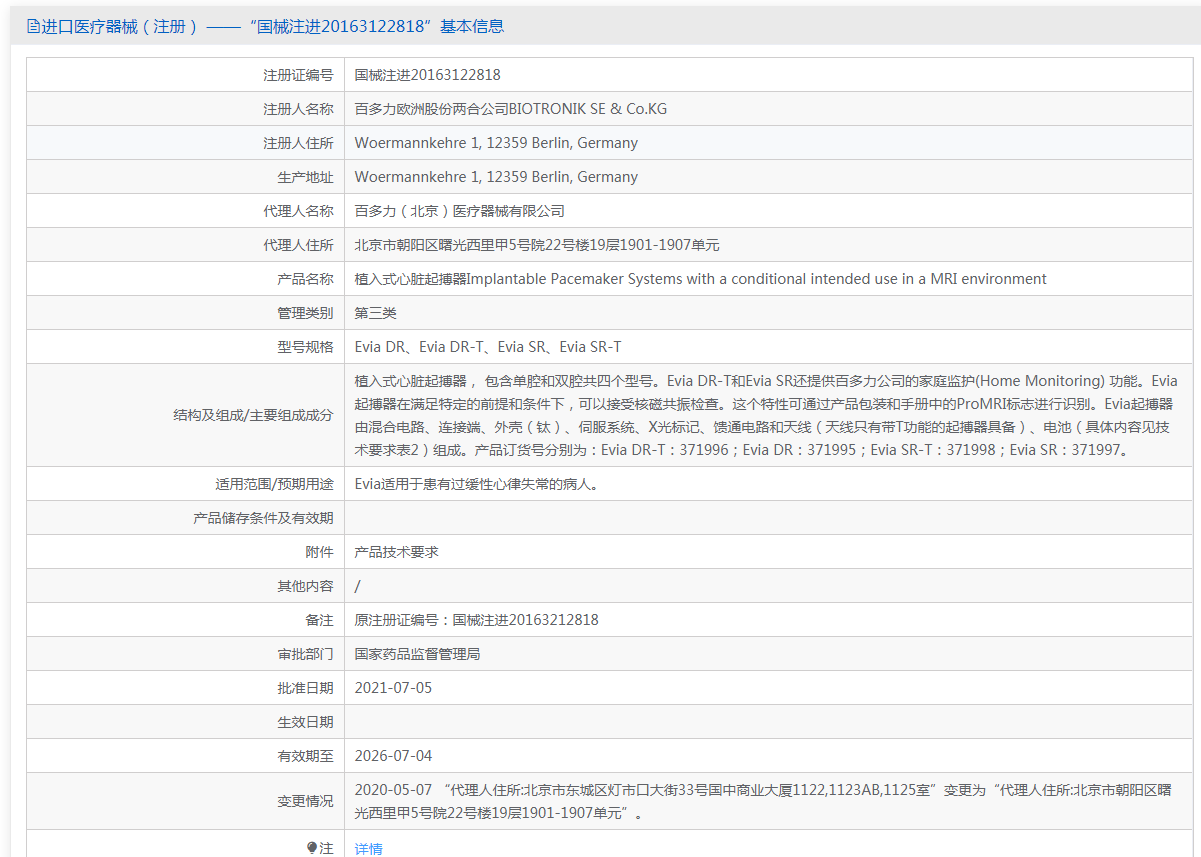Click the 结构及组成/主要组成成分 label
The width and height of the screenshot is (1201, 857).
pyautogui.click(x=253, y=415)
